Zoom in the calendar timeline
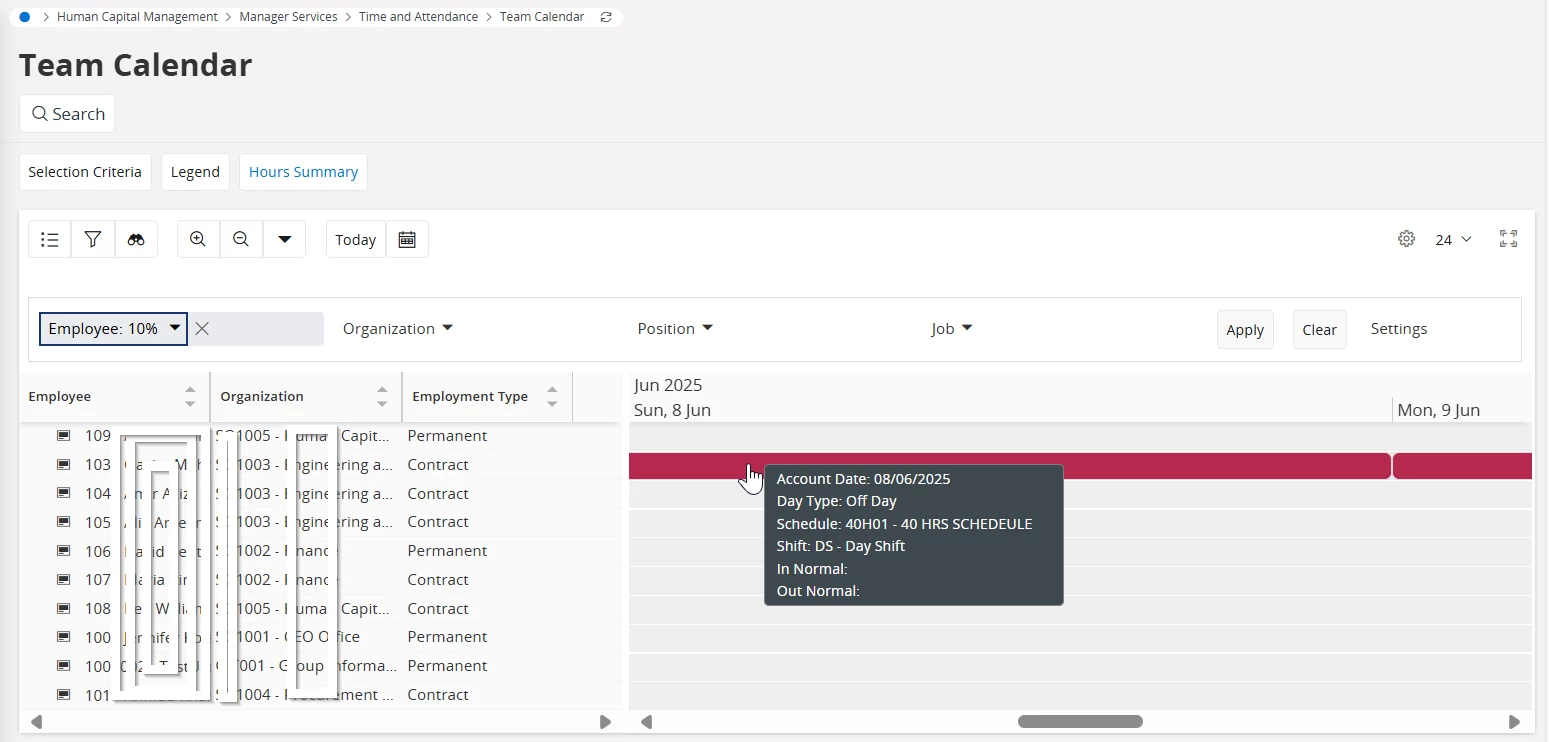Viewport: 1549px width, 742px height. [198, 239]
